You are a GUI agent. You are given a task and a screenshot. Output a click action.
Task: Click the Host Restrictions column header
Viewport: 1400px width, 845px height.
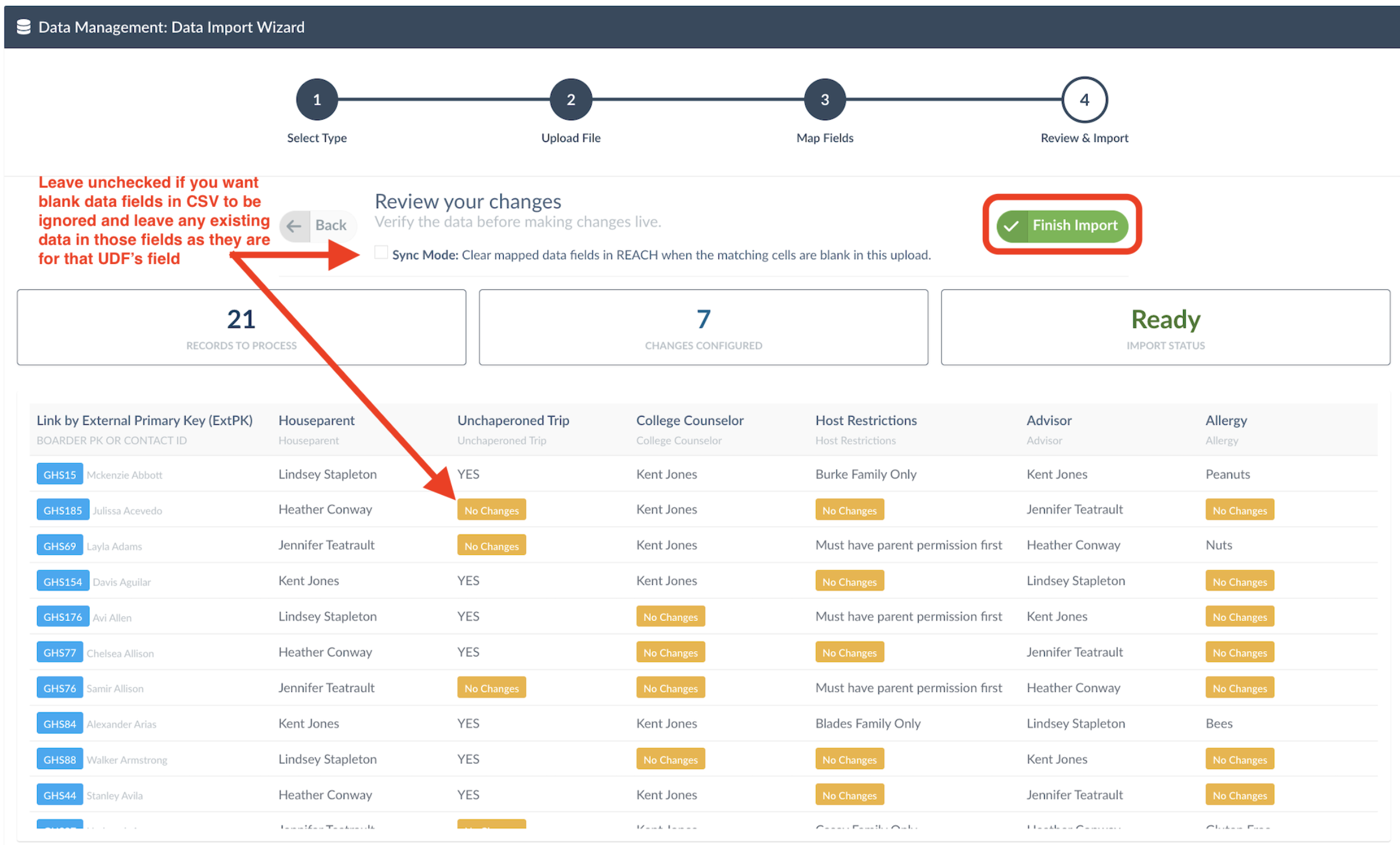click(866, 420)
